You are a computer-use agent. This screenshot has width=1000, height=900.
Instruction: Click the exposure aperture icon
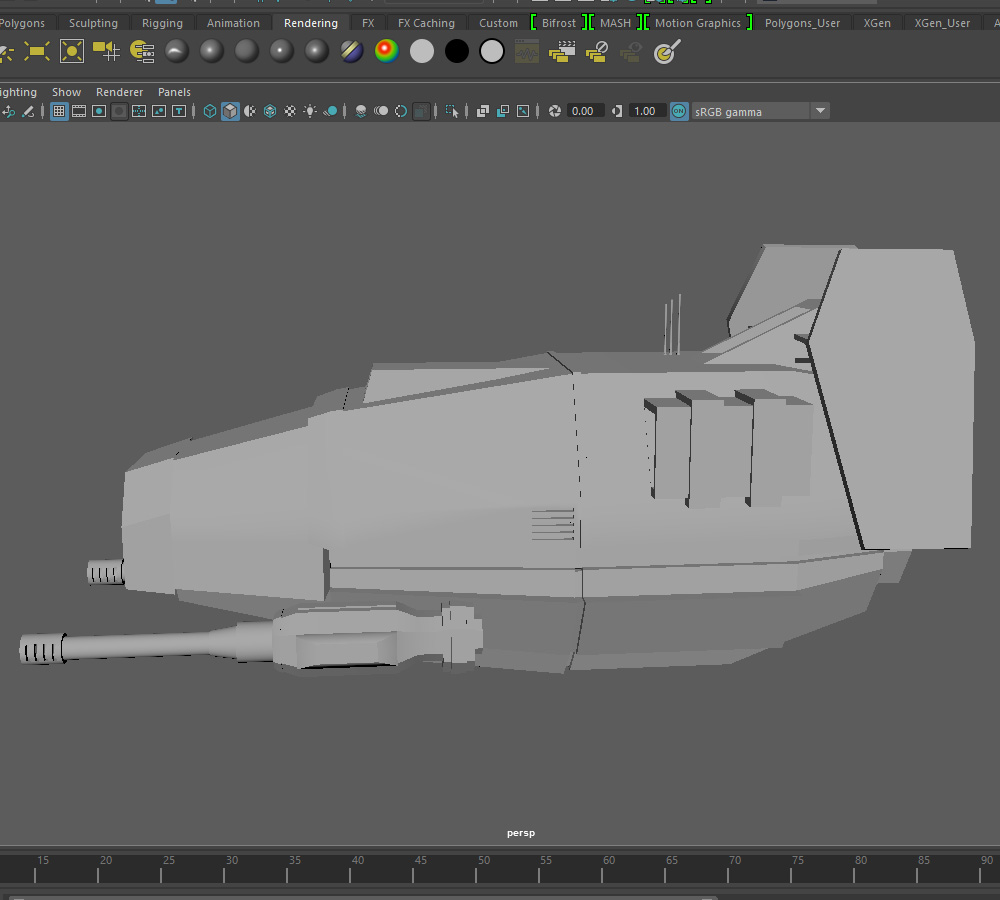[555, 112]
